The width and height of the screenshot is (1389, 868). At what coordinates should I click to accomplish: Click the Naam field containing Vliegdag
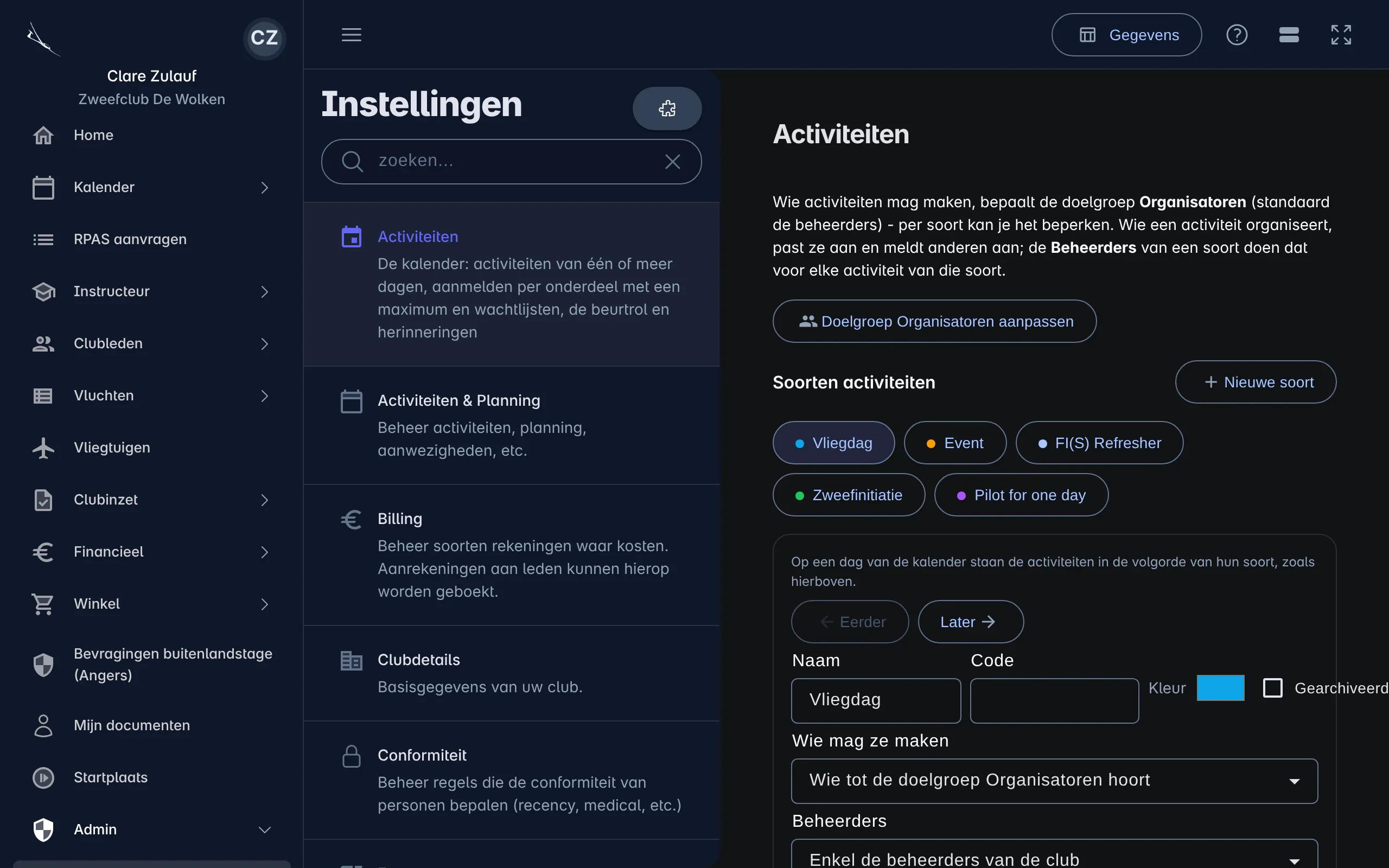click(876, 700)
